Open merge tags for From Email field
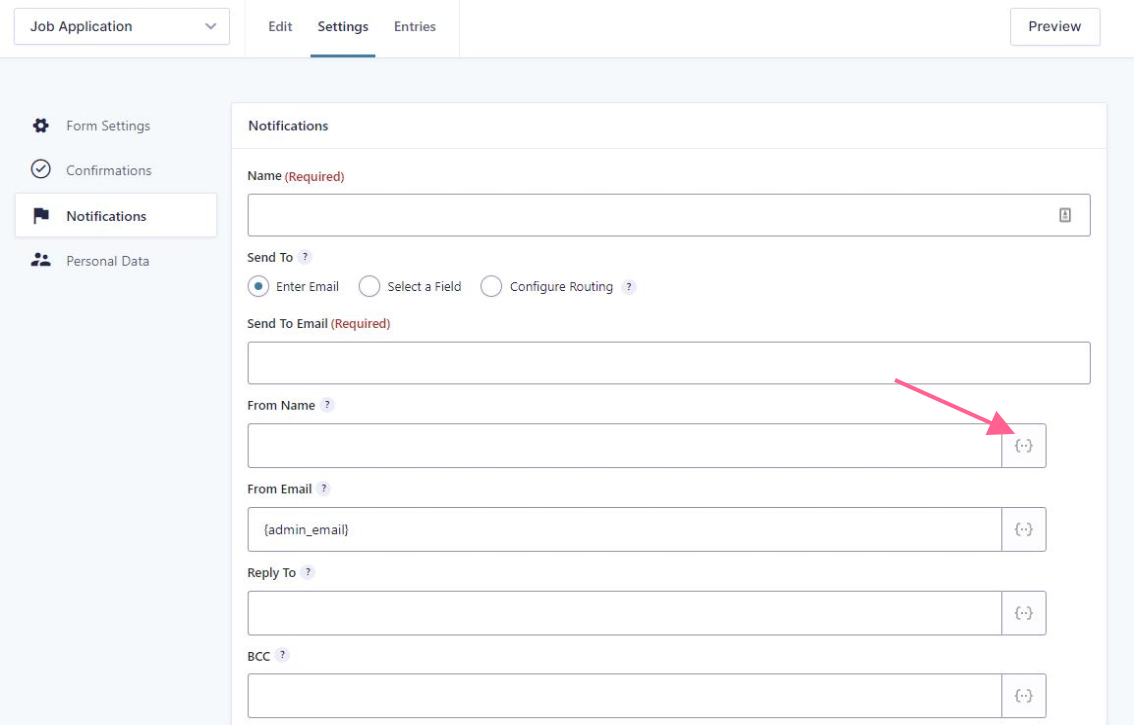 1023,530
